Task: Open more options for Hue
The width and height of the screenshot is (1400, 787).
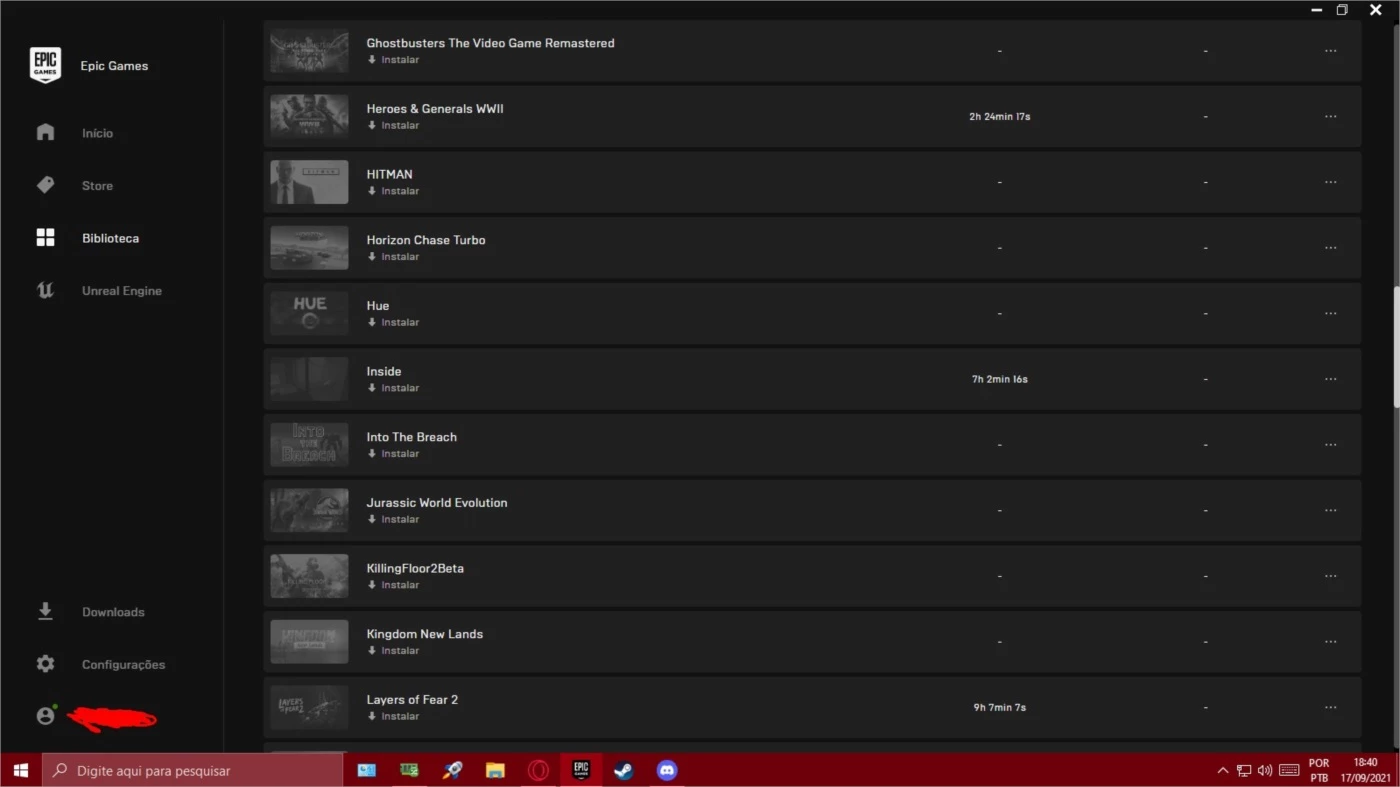Action: pos(1330,314)
